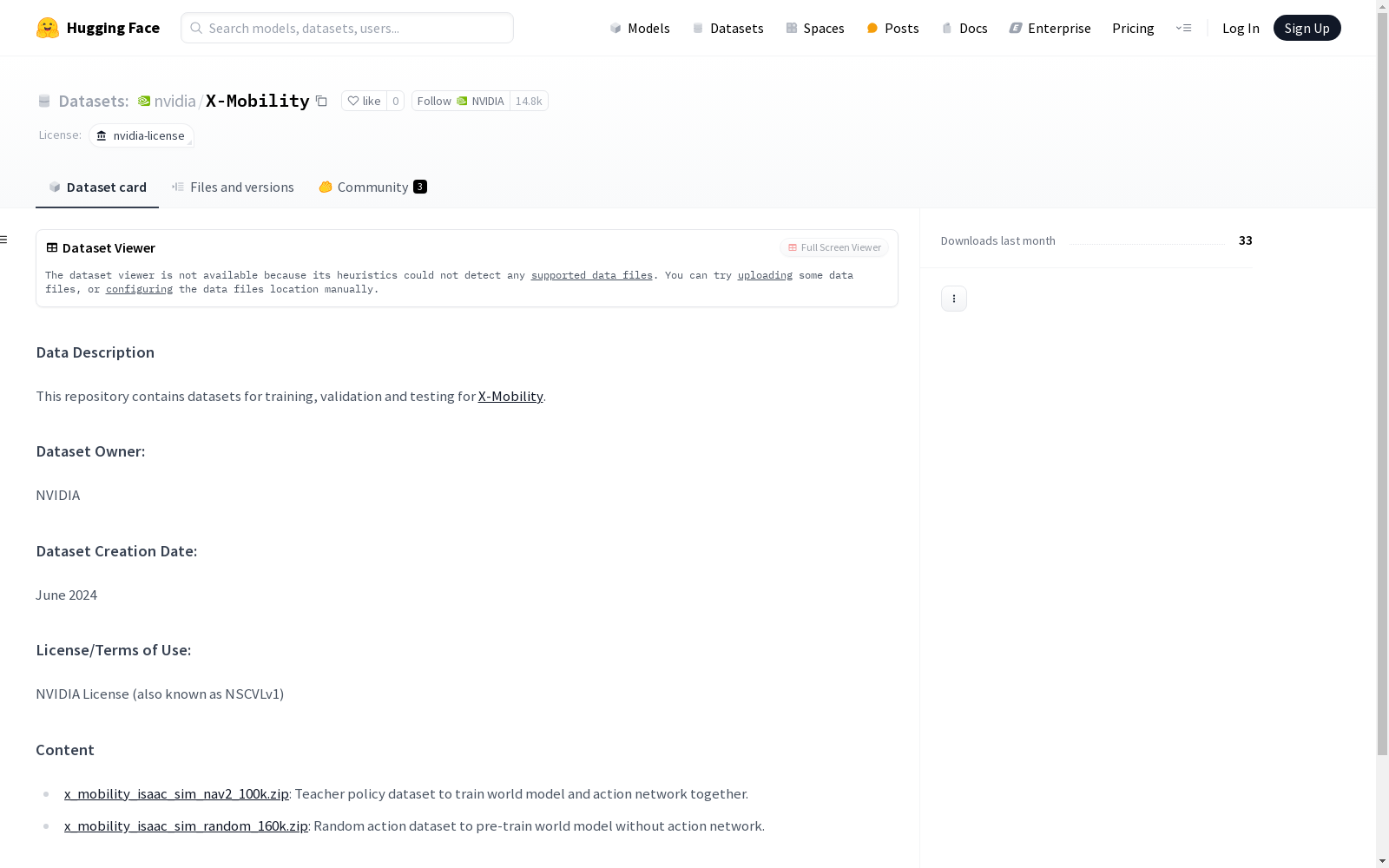
Task: Open the three-dot options menu
Action: (954, 299)
